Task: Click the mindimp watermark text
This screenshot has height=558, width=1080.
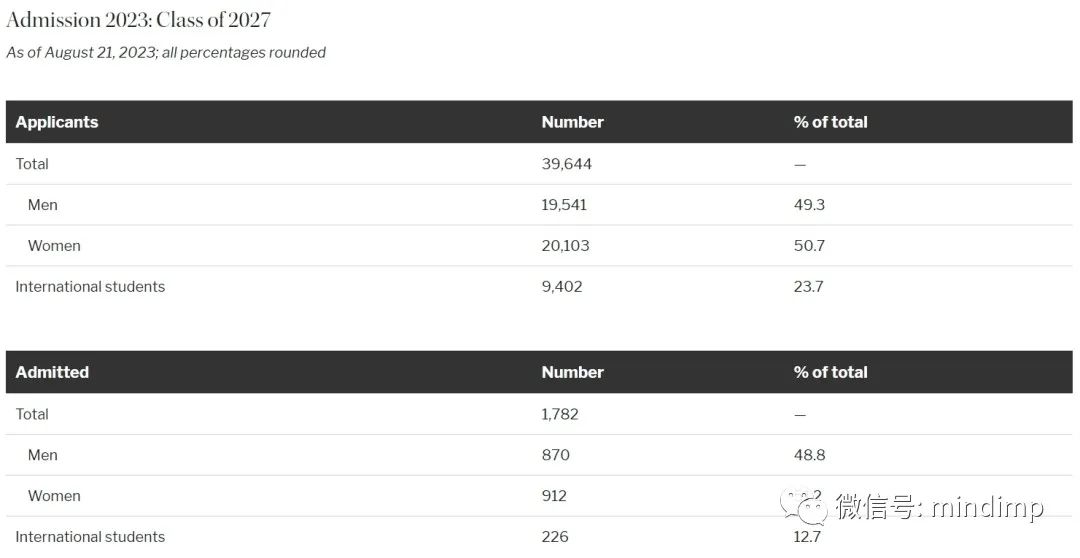Action: coord(987,507)
